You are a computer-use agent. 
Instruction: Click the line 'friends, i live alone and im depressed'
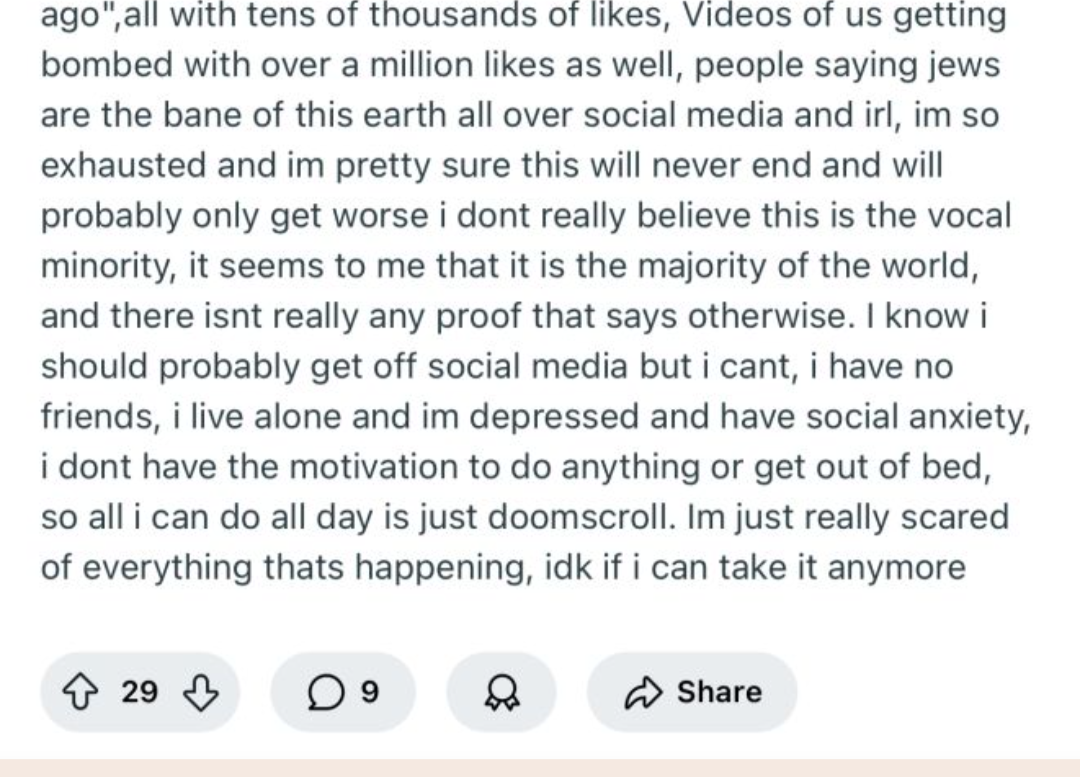tap(536, 417)
